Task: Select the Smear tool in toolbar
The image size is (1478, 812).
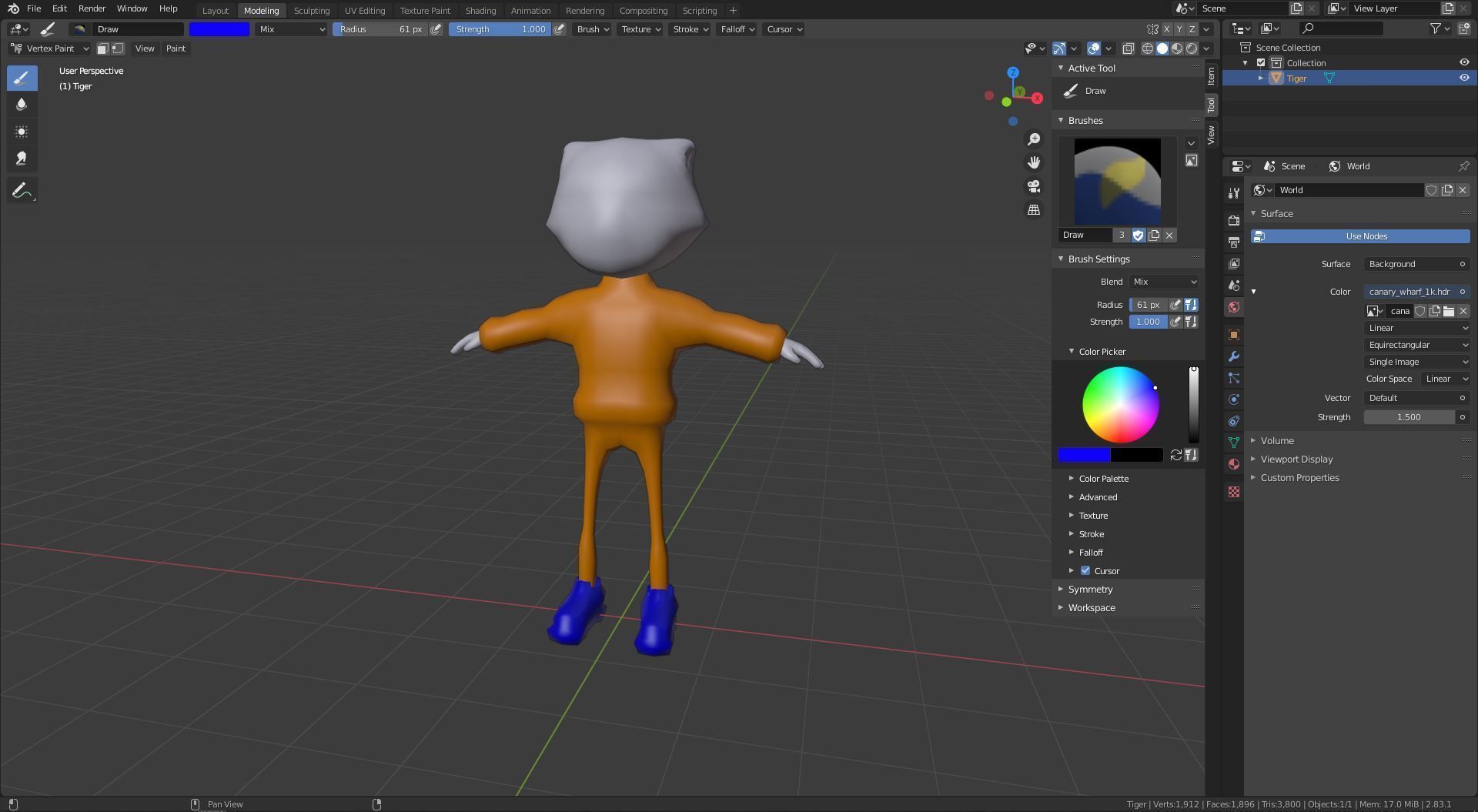Action: point(22,159)
